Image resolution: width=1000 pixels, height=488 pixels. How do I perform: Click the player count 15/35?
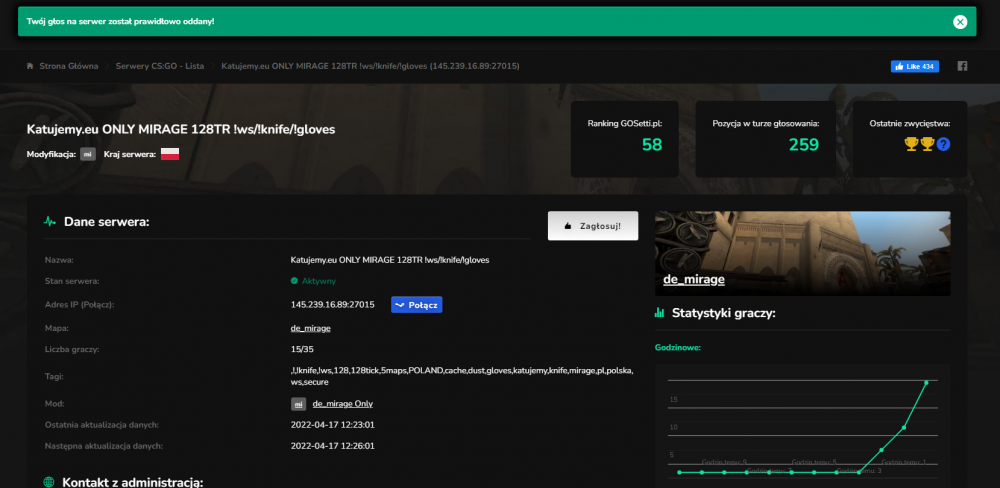coord(302,350)
